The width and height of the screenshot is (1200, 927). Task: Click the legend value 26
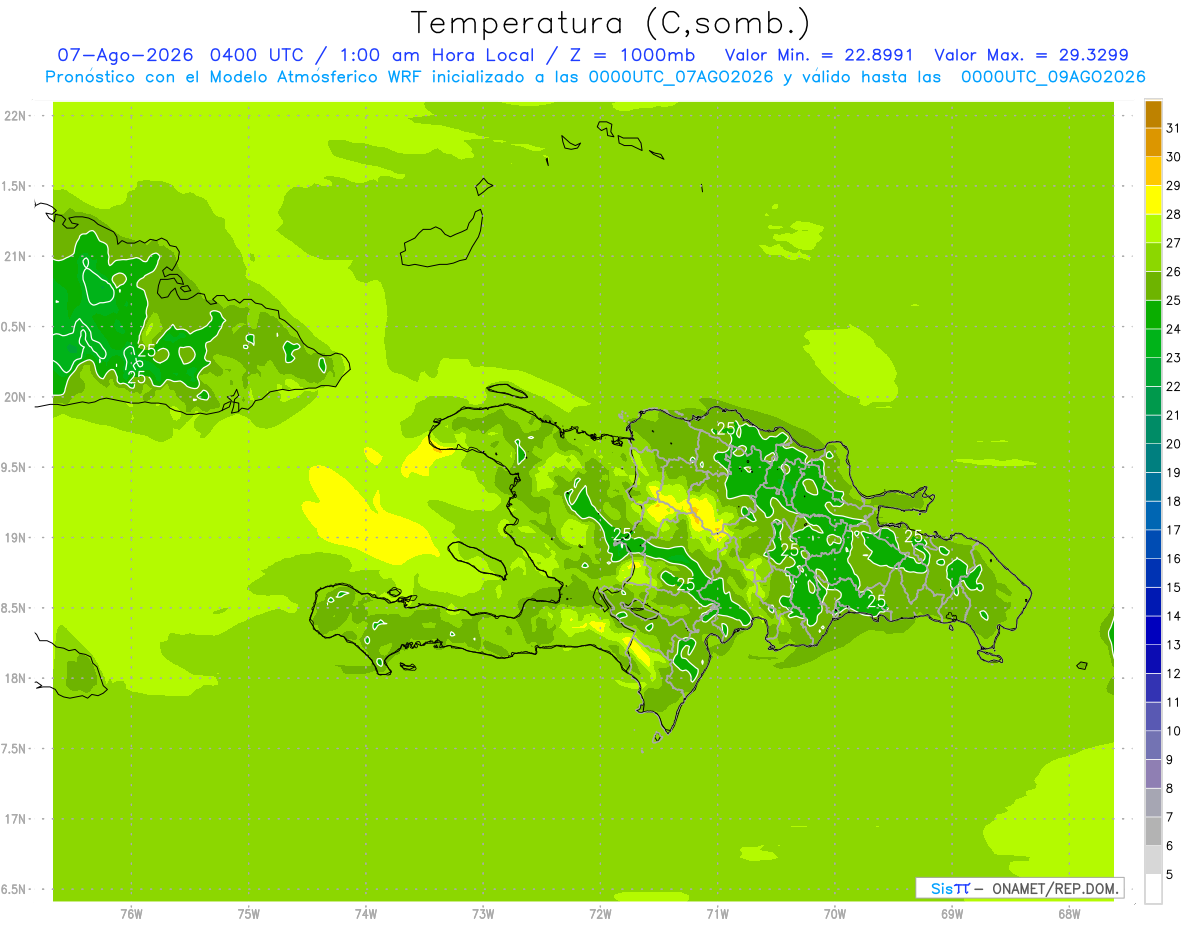coord(1173,272)
